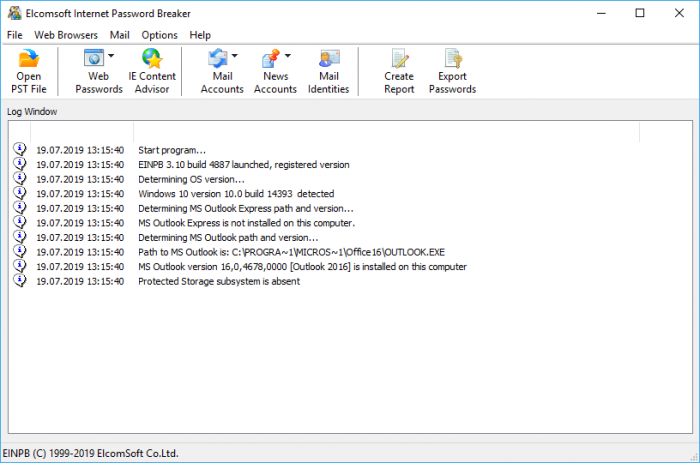Select 'EINPB 3.10 build 4887 launched' log entry
The width and height of the screenshot is (700, 463).
pos(244,165)
